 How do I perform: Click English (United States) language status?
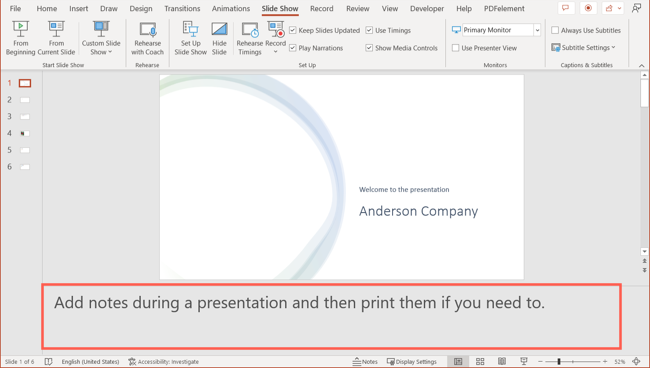(90, 362)
